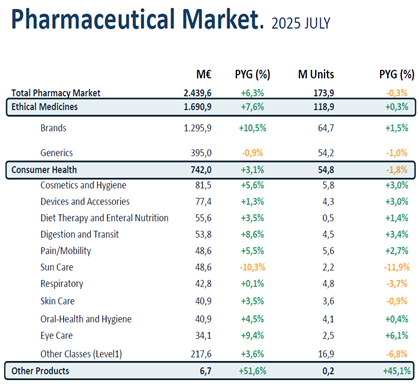Viewport: 419px width, 388px height.
Task: Click Other Products +51,6% growth value
Action: pyautogui.click(x=252, y=371)
